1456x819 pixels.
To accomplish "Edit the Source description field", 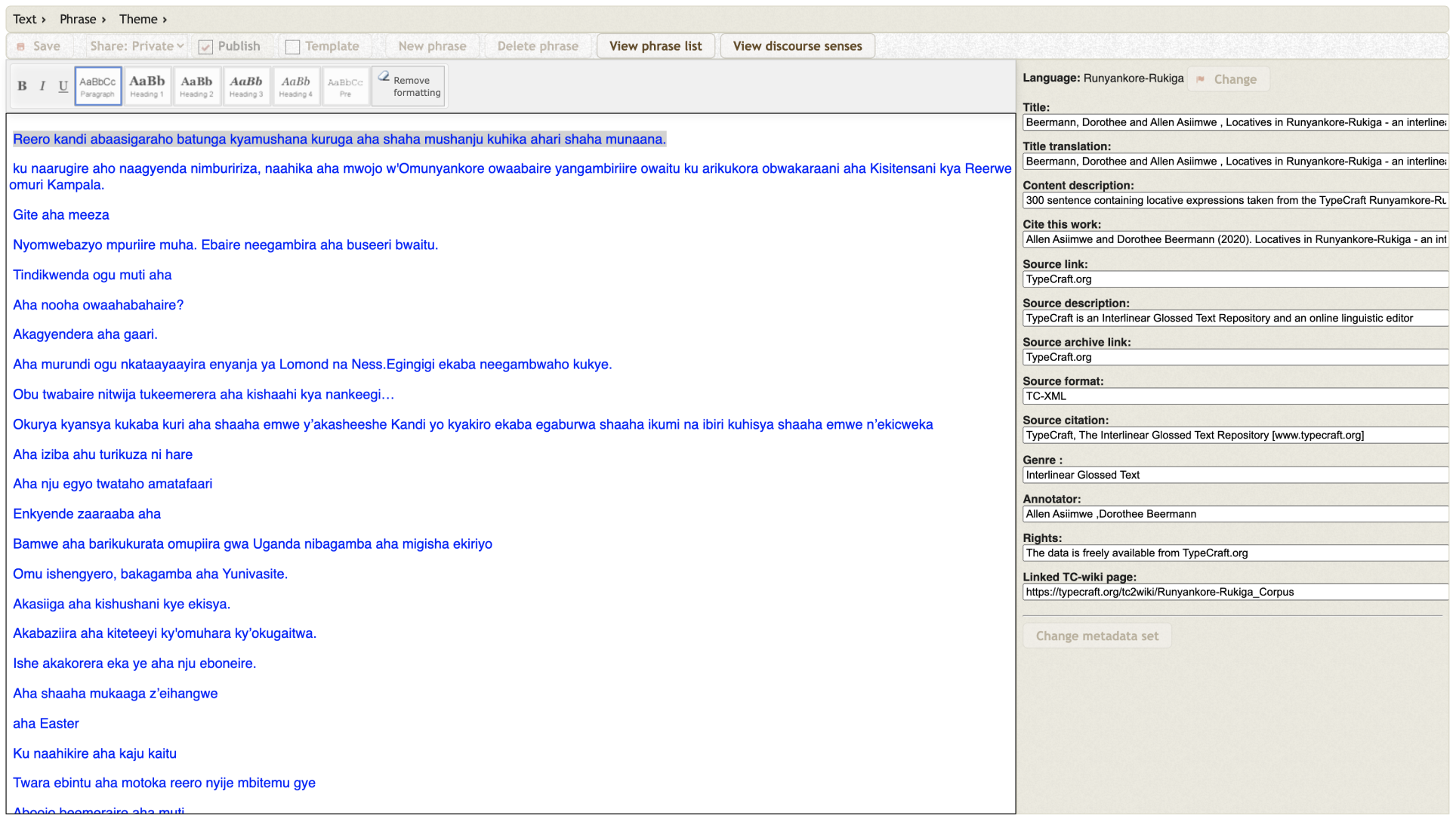I will [1235, 319].
